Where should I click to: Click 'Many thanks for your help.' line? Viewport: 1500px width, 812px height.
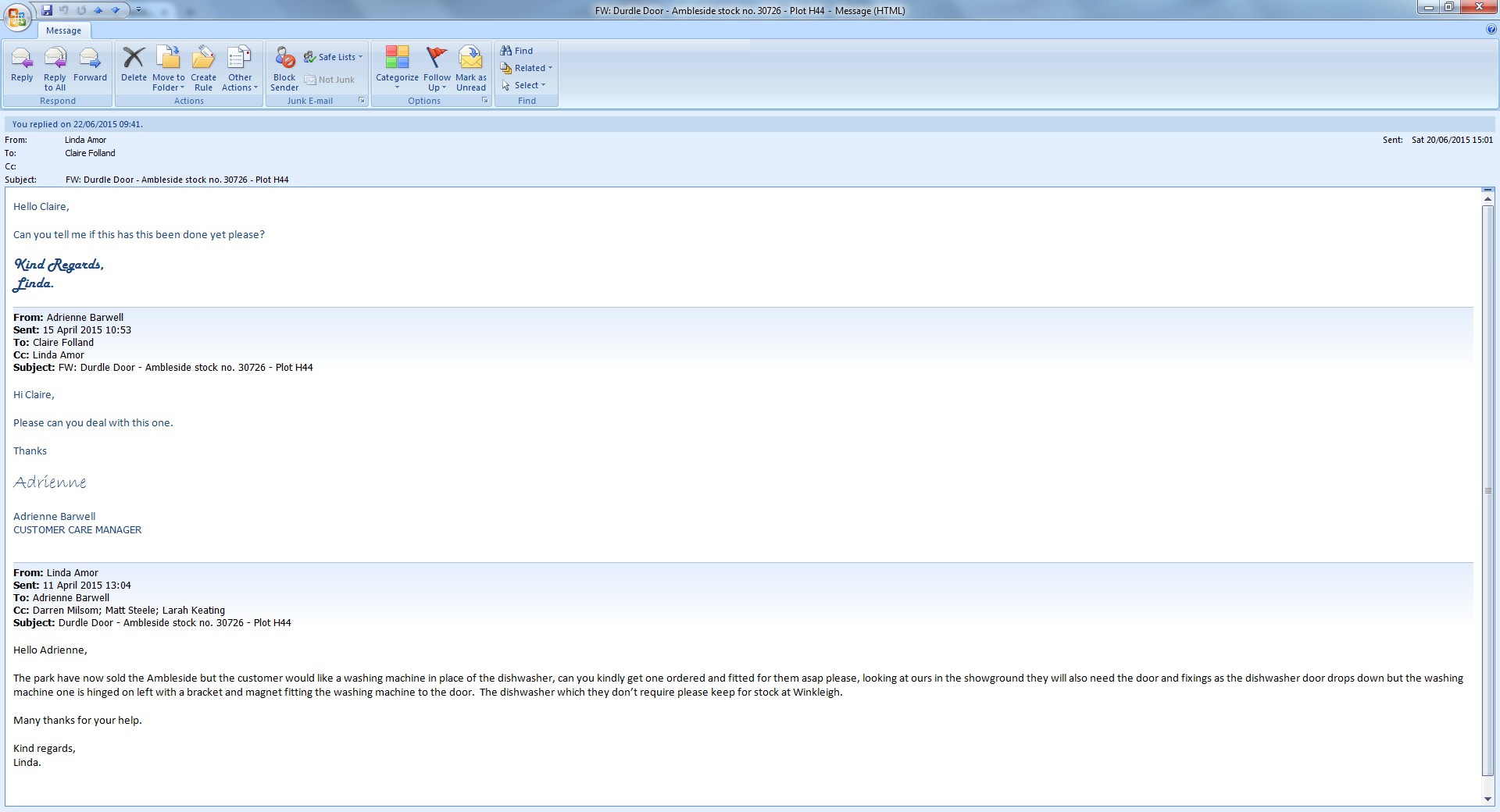click(x=77, y=721)
